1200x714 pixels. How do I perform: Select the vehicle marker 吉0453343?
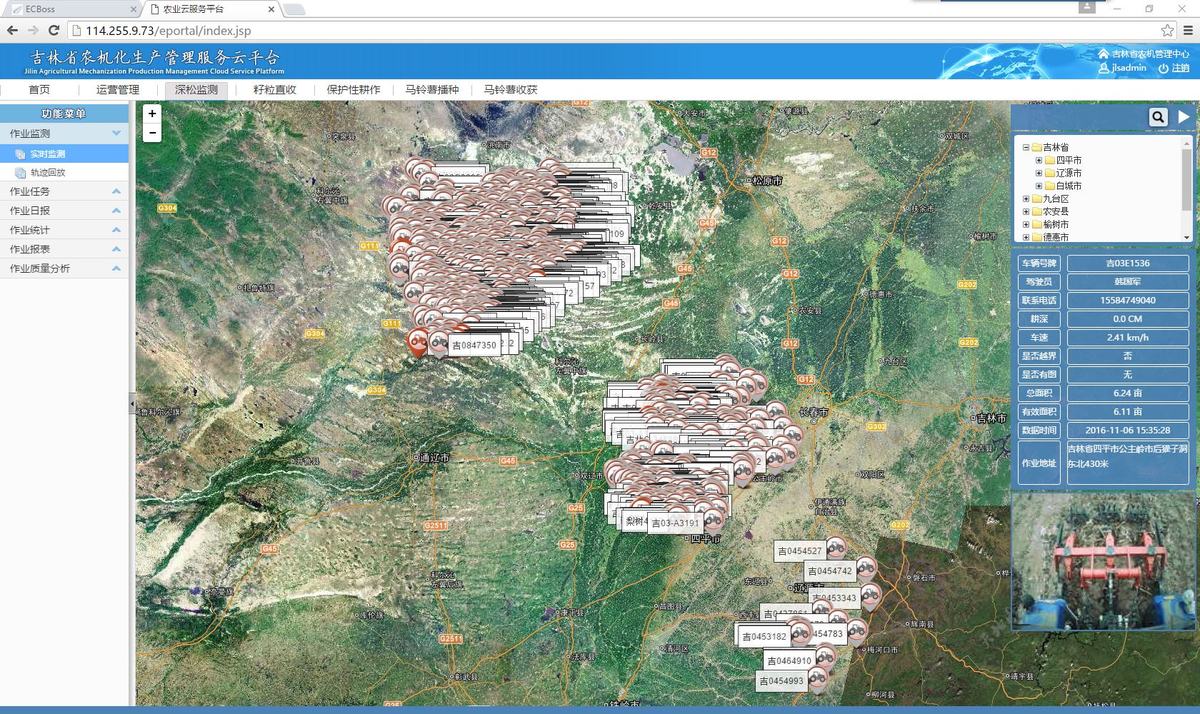point(833,598)
